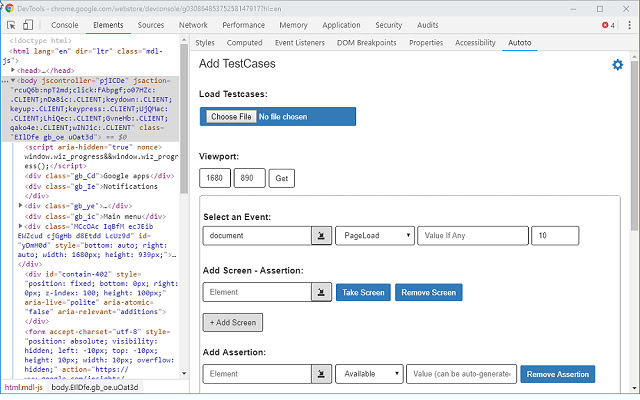Open the DevTools three-dot menu
640x400 pixels.
pos(629,25)
